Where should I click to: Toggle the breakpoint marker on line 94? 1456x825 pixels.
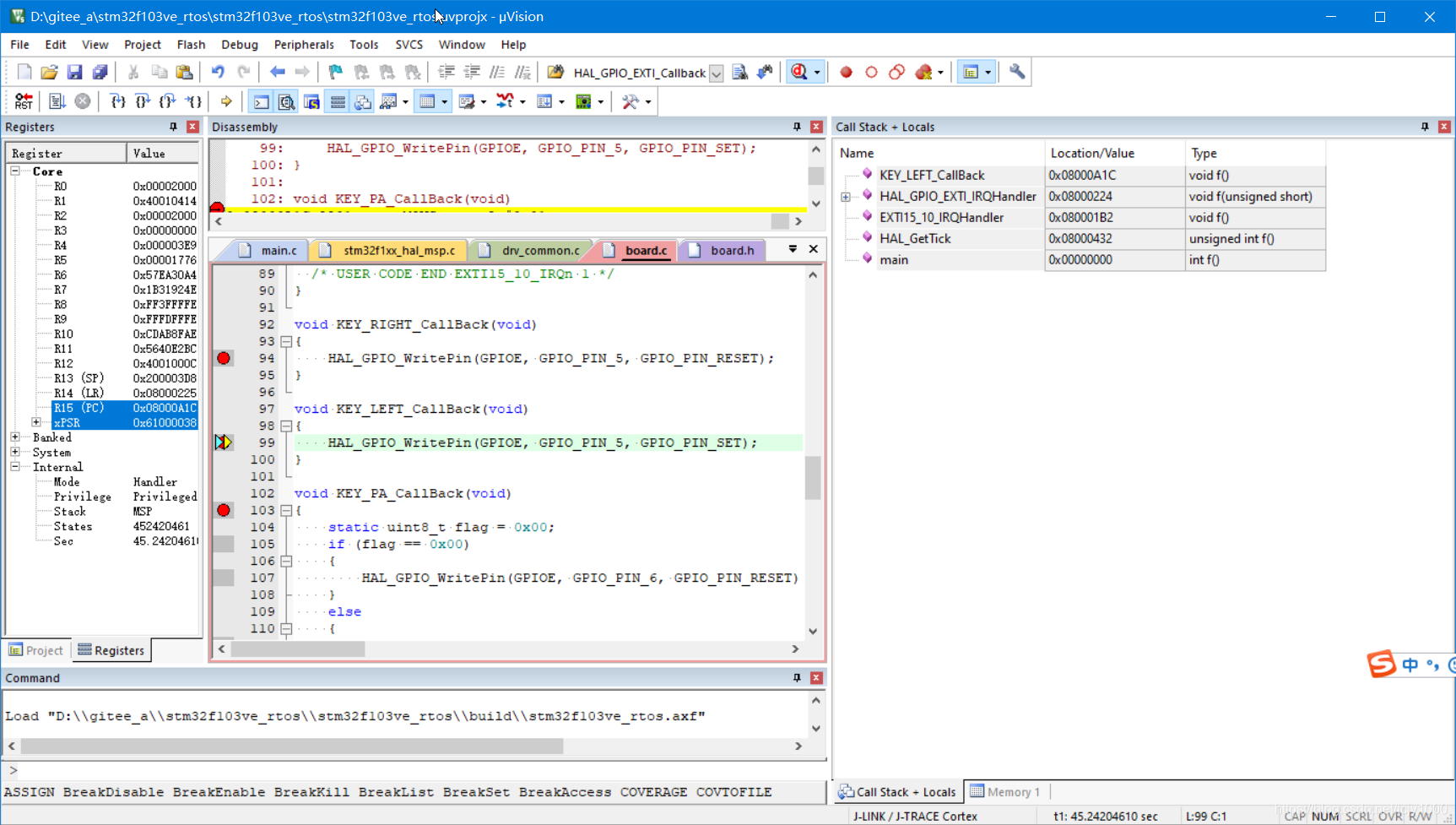[223, 358]
